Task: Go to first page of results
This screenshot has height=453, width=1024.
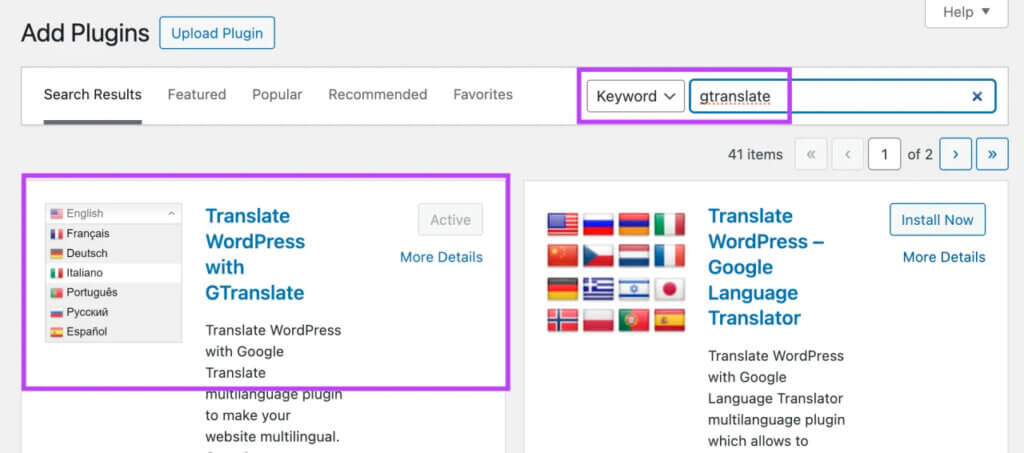Action: [811, 155]
